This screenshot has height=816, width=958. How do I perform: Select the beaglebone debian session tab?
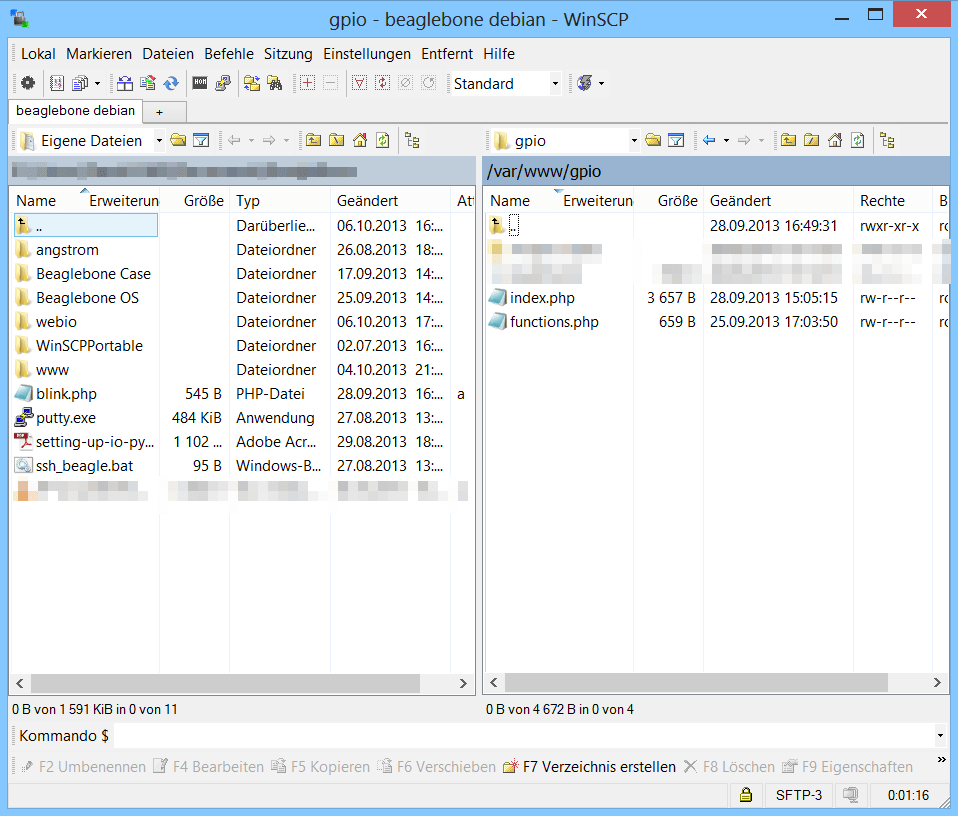(x=76, y=111)
